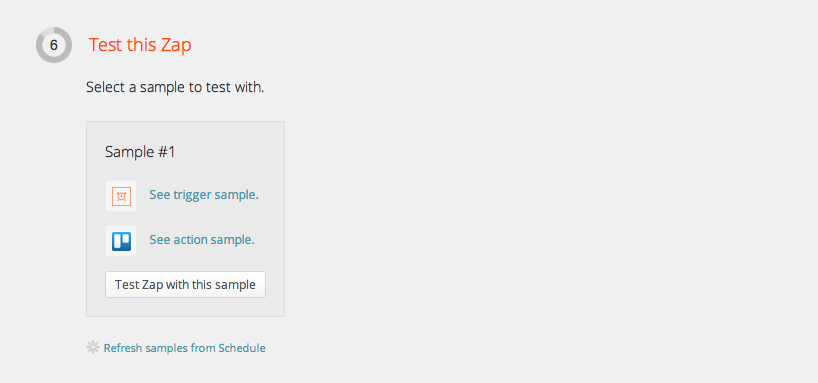
Task: Refresh samples from Schedule
Action: 184,348
